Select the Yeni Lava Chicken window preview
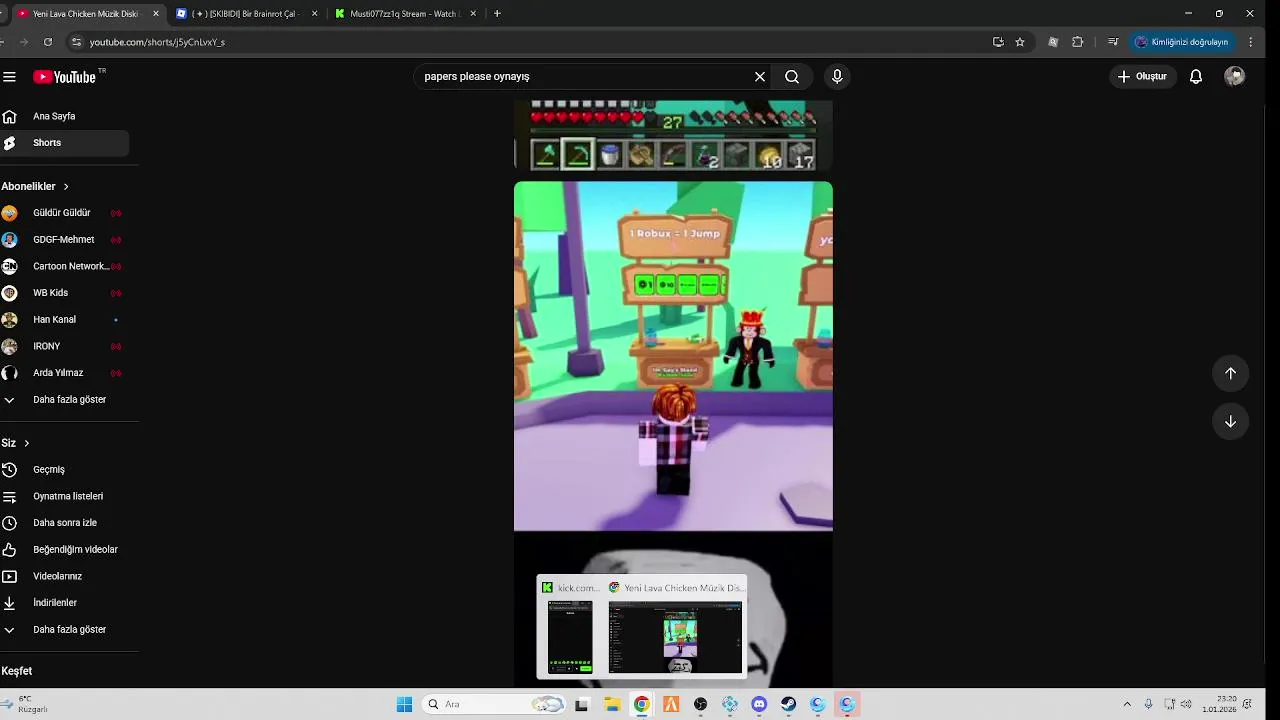The width and height of the screenshot is (1280, 720). [x=676, y=636]
